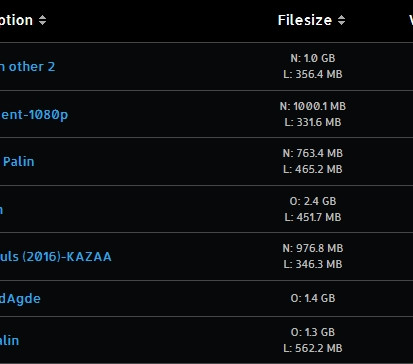Select the "N: 1000.1 MB" filesize text
Viewport: 413px width, 364px height.
pyautogui.click(x=313, y=106)
